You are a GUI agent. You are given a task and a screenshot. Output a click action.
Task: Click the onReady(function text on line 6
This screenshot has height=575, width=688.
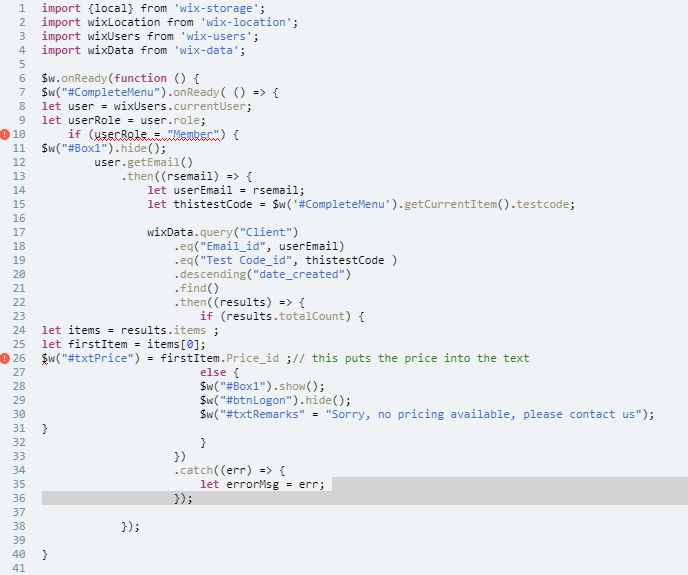point(114,79)
